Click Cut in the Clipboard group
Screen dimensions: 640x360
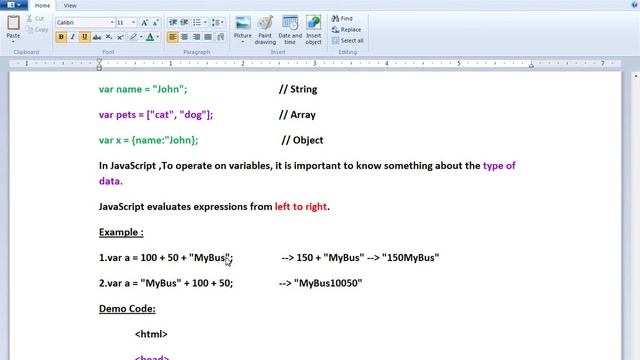[x=36, y=18]
